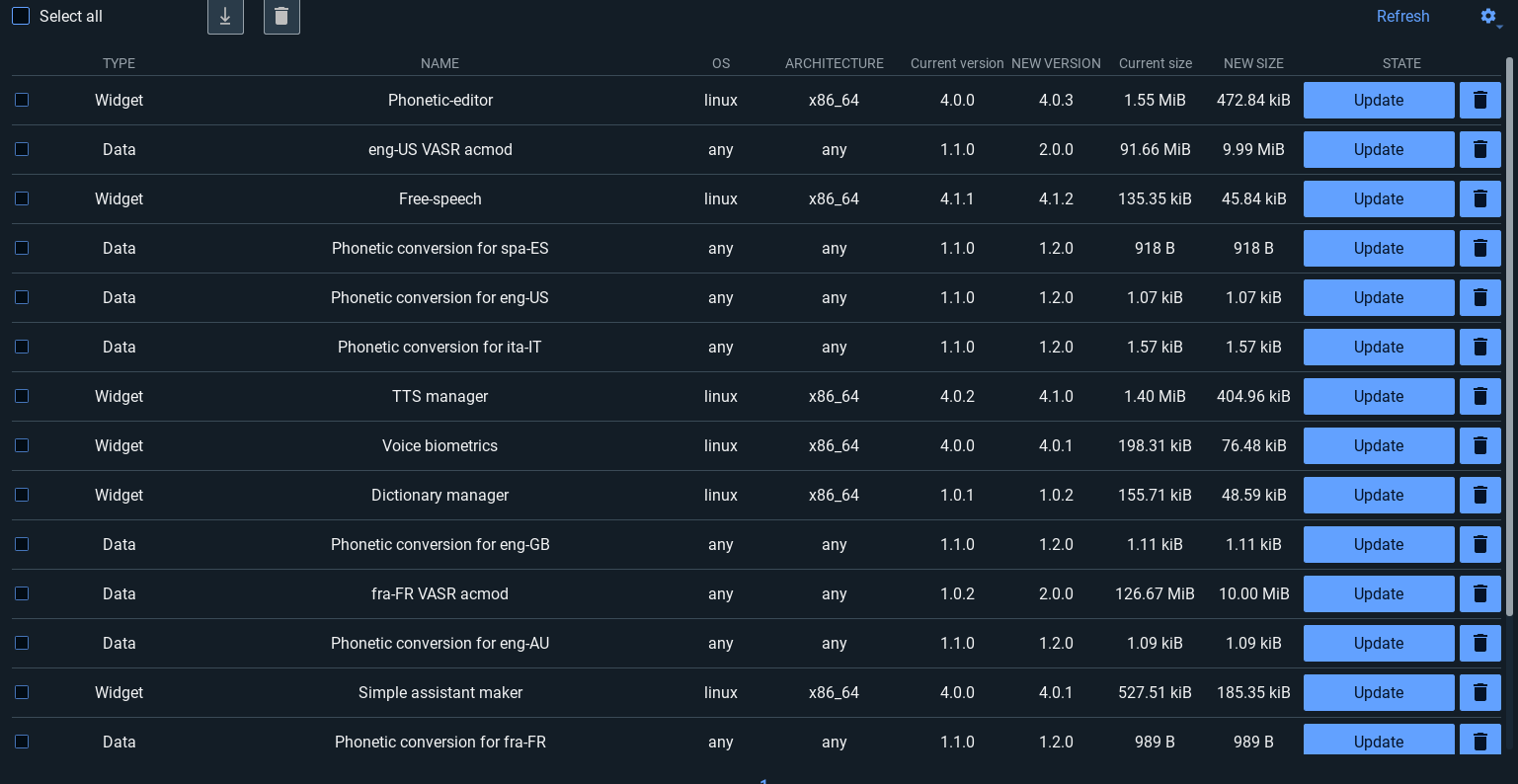Delete Voice biometrics with its trash icon
Image resolution: width=1518 pixels, height=784 pixels.
point(1479,446)
